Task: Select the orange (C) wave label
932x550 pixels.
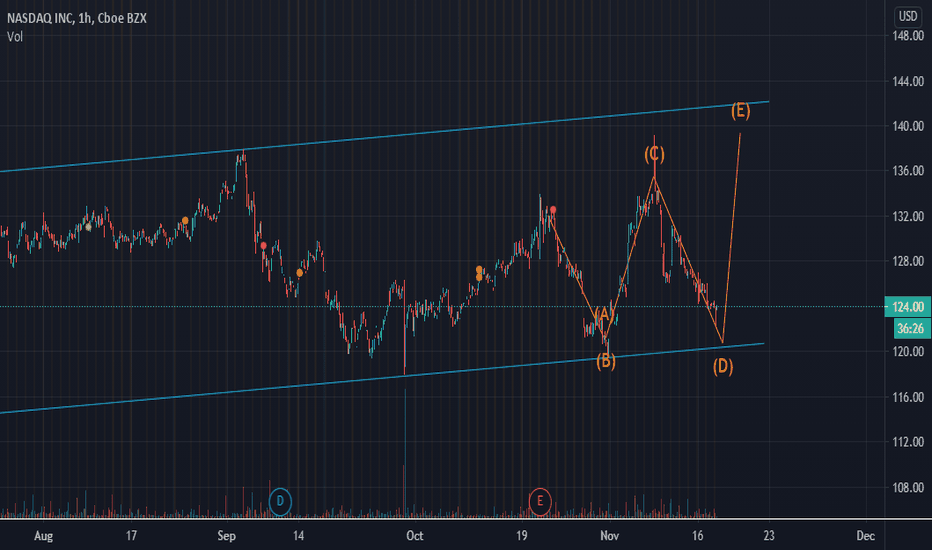Action: 654,155
